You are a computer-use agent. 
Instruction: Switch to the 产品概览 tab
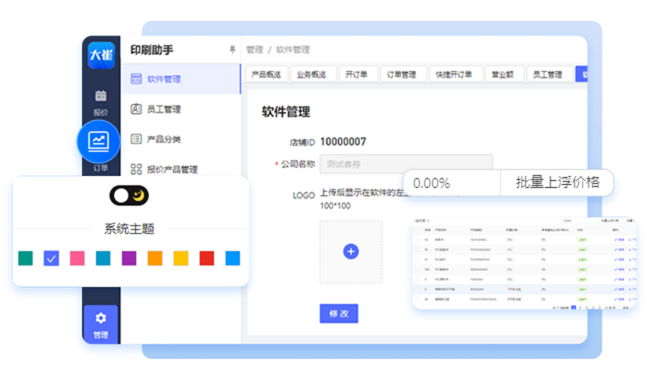[x=266, y=75]
